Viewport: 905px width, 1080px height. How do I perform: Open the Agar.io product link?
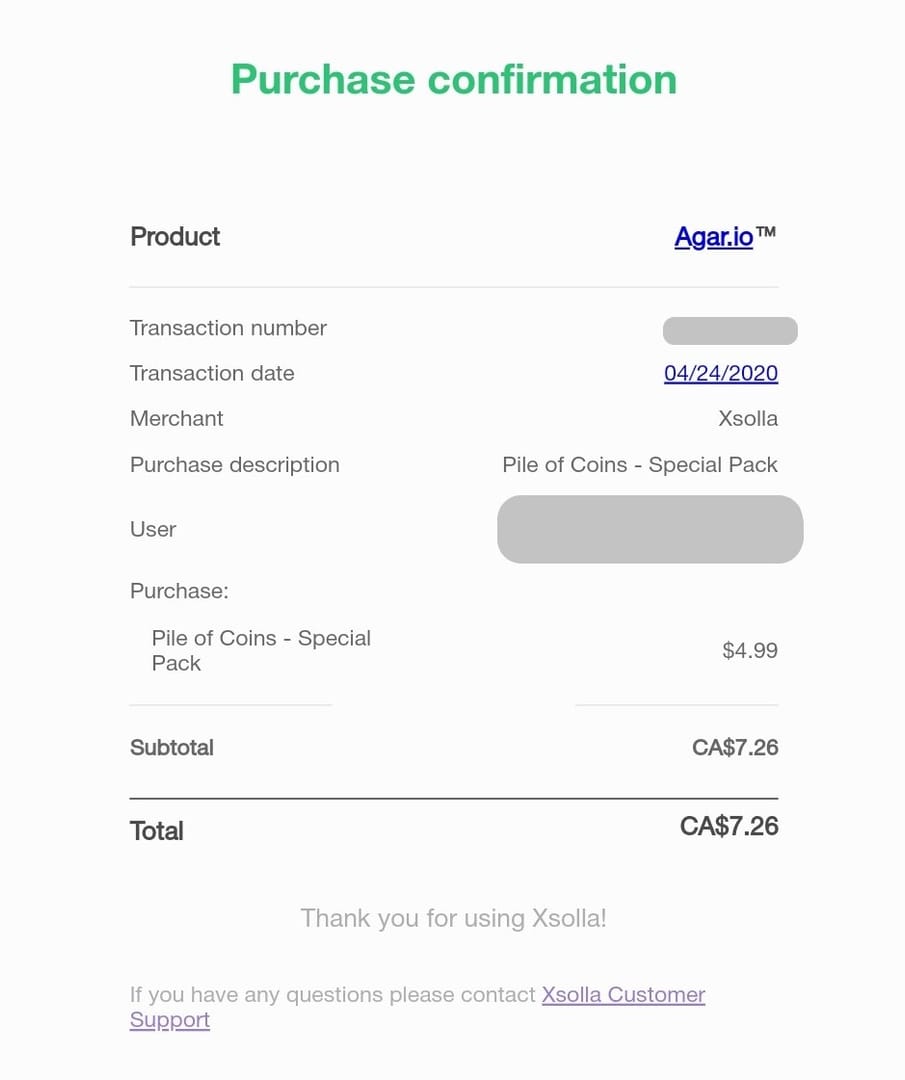click(713, 237)
